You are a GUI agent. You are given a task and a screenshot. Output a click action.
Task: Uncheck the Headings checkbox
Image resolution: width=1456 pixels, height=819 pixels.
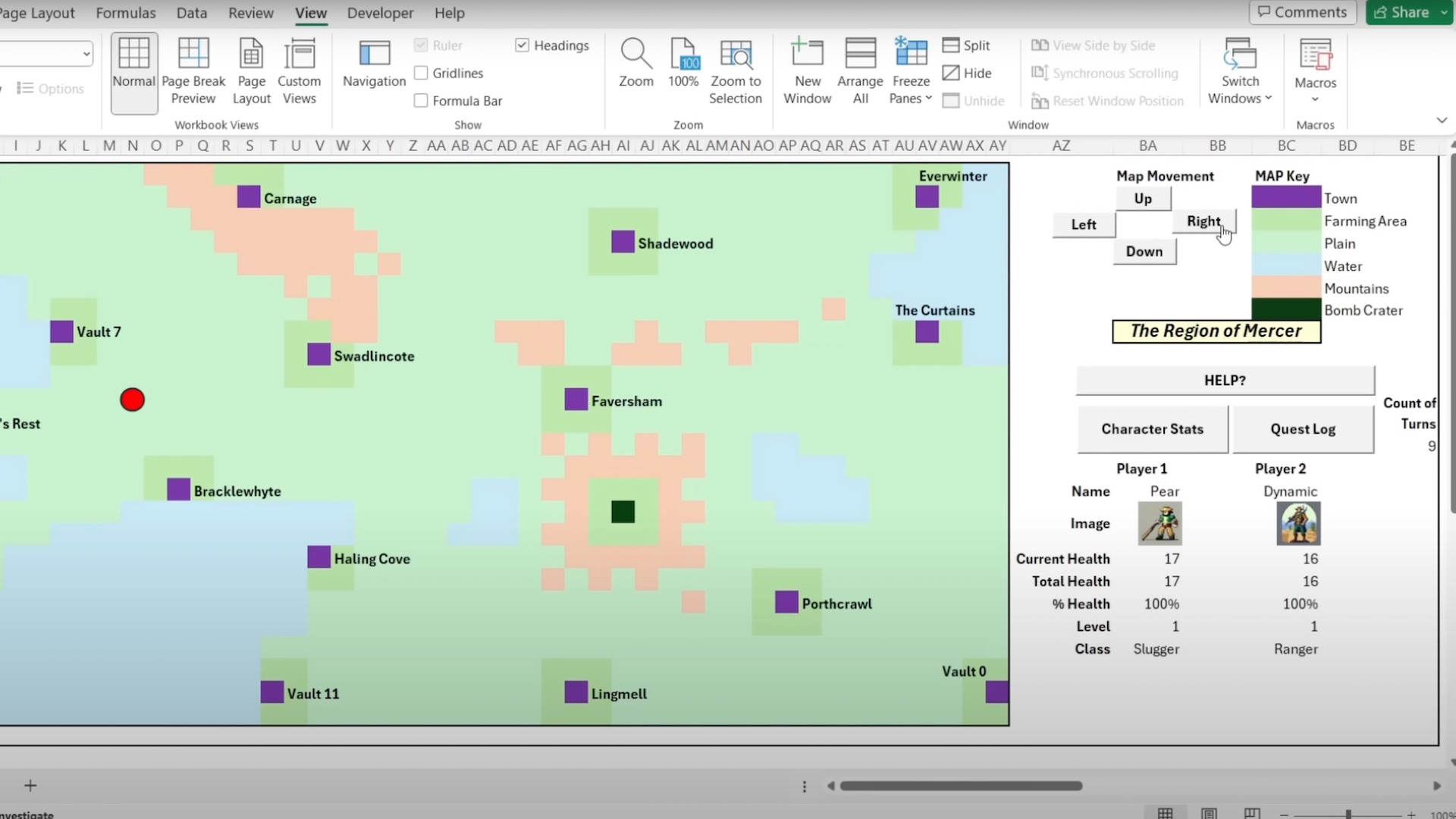pos(522,45)
